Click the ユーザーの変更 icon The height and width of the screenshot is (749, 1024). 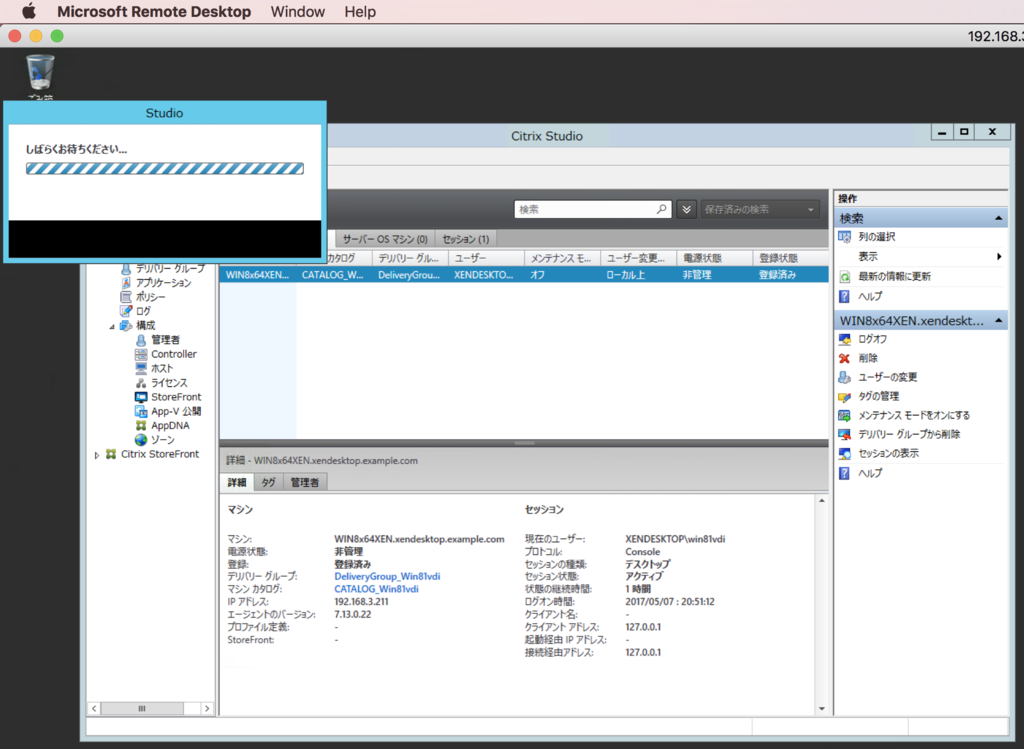pos(844,377)
